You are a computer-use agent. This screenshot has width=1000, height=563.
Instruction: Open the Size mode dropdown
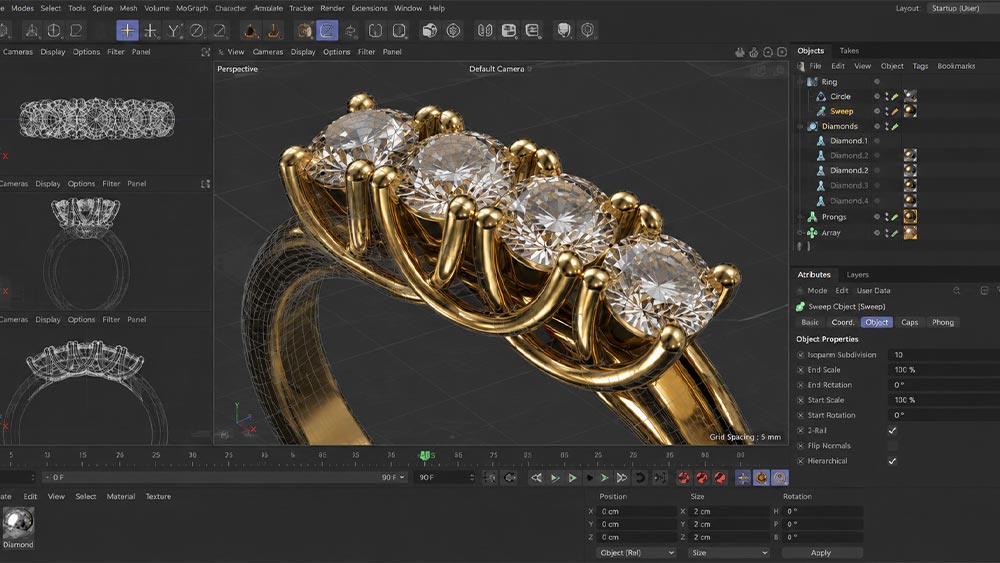click(729, 553)
